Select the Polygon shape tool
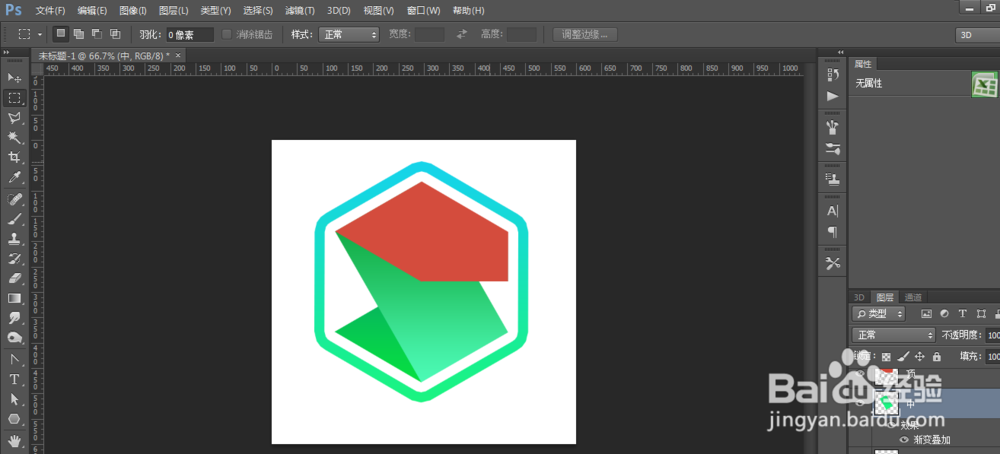This screenshot has height=454, width=1000. pos(15,420)
